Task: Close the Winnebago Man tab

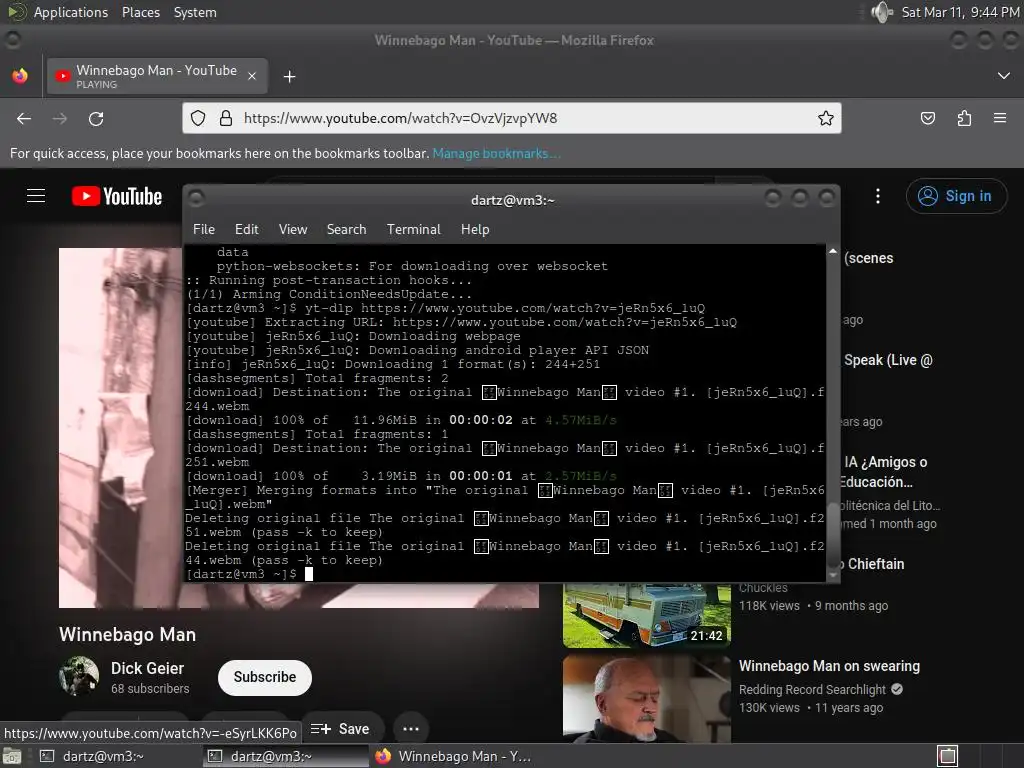Action: (252, 76)
